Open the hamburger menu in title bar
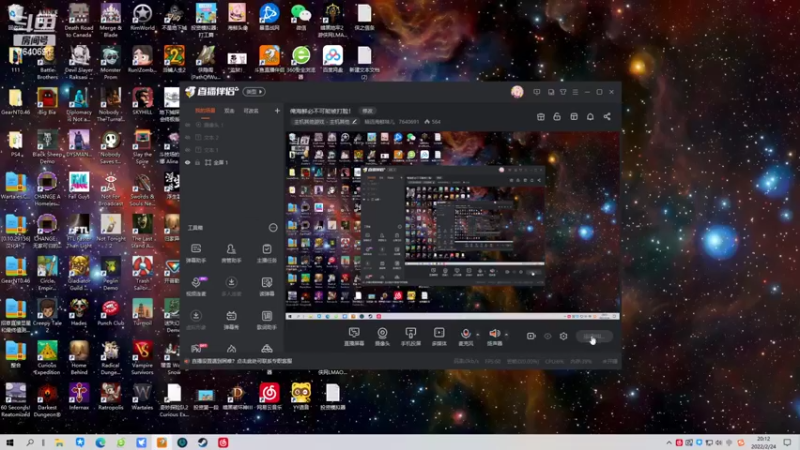This screenshot has width=800, height=450. [575, 92]
